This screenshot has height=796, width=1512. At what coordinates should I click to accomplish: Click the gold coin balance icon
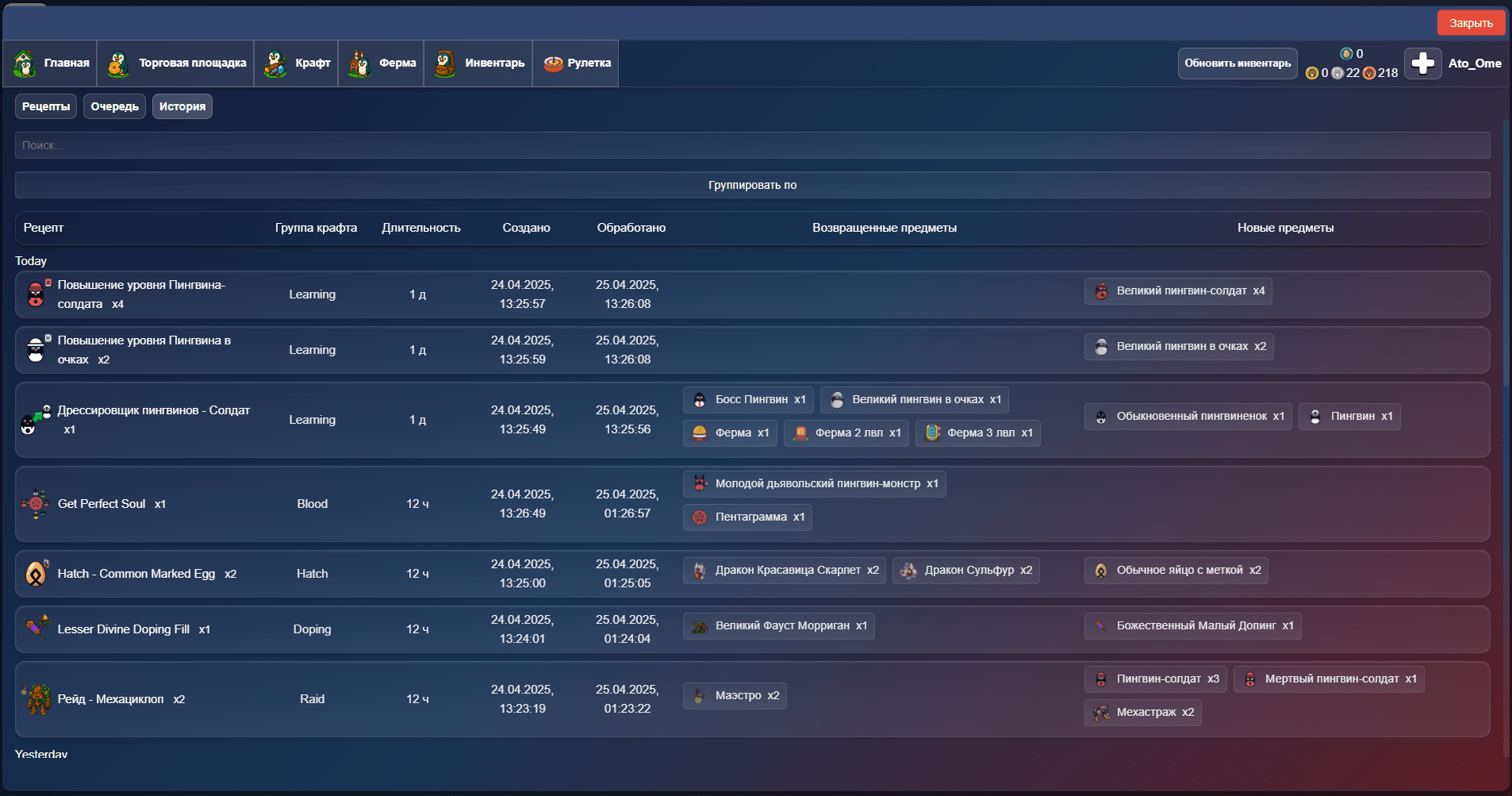[1312, 73]
